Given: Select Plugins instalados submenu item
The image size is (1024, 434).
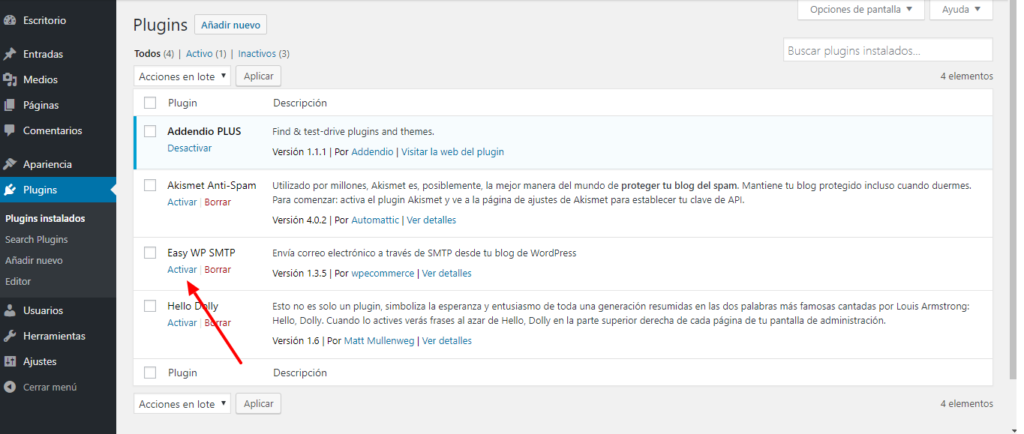Looking at the screenshot, I should click(x=45, y=219).
